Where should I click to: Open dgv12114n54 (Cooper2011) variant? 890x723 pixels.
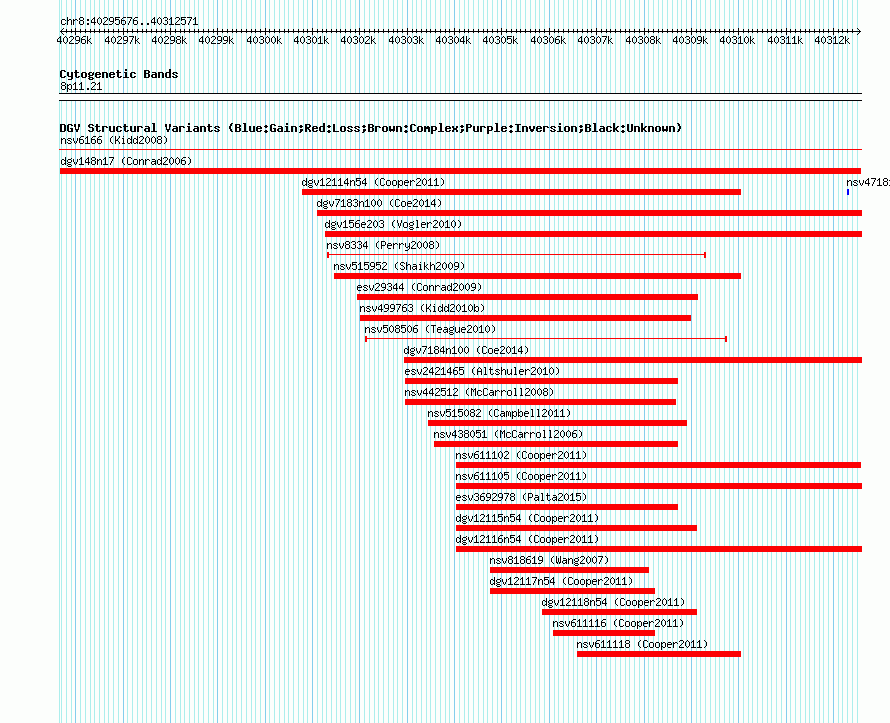tap(373, 182)
